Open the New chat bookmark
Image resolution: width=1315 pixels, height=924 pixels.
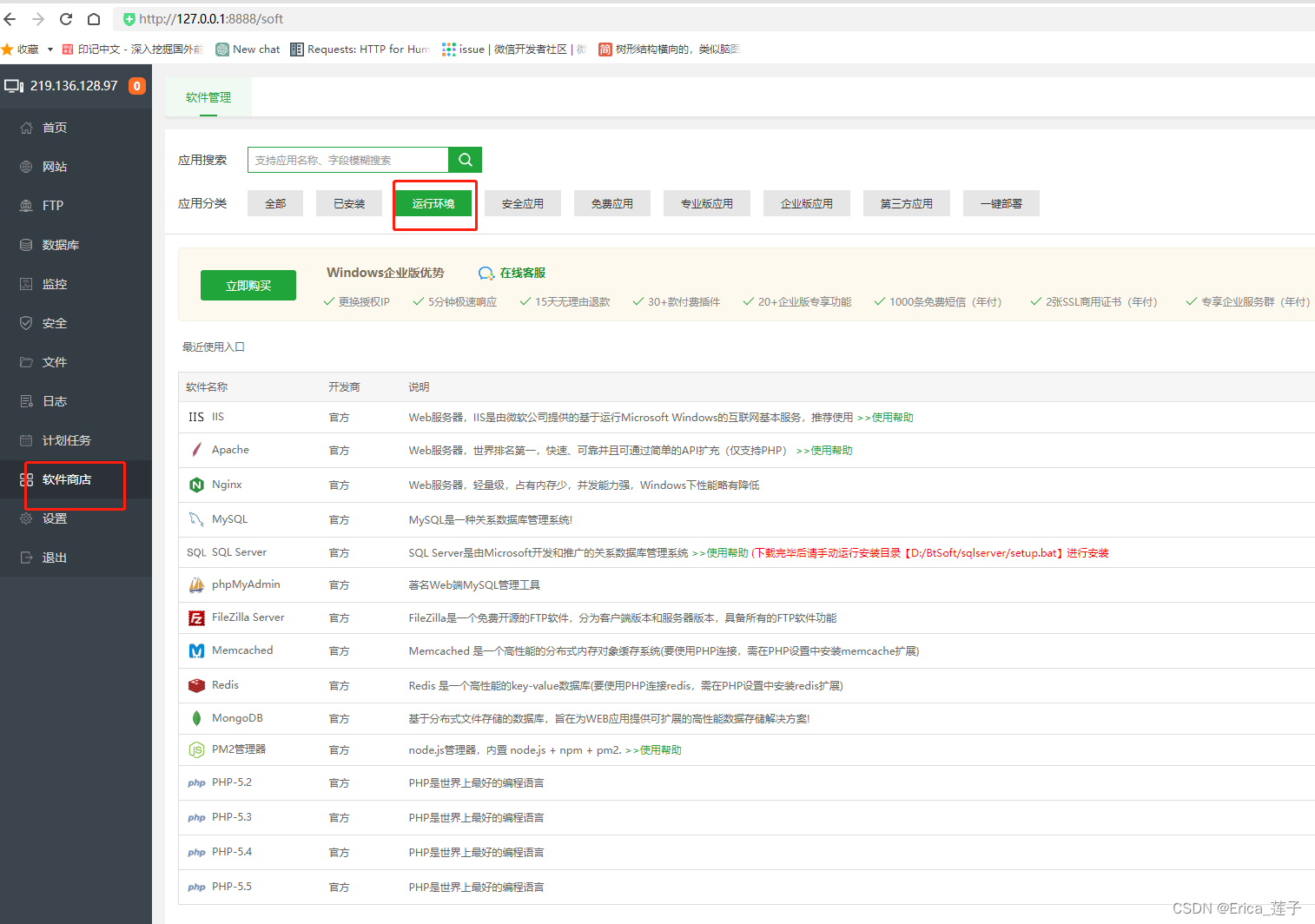pyautogui.click(x=248, y=49)
